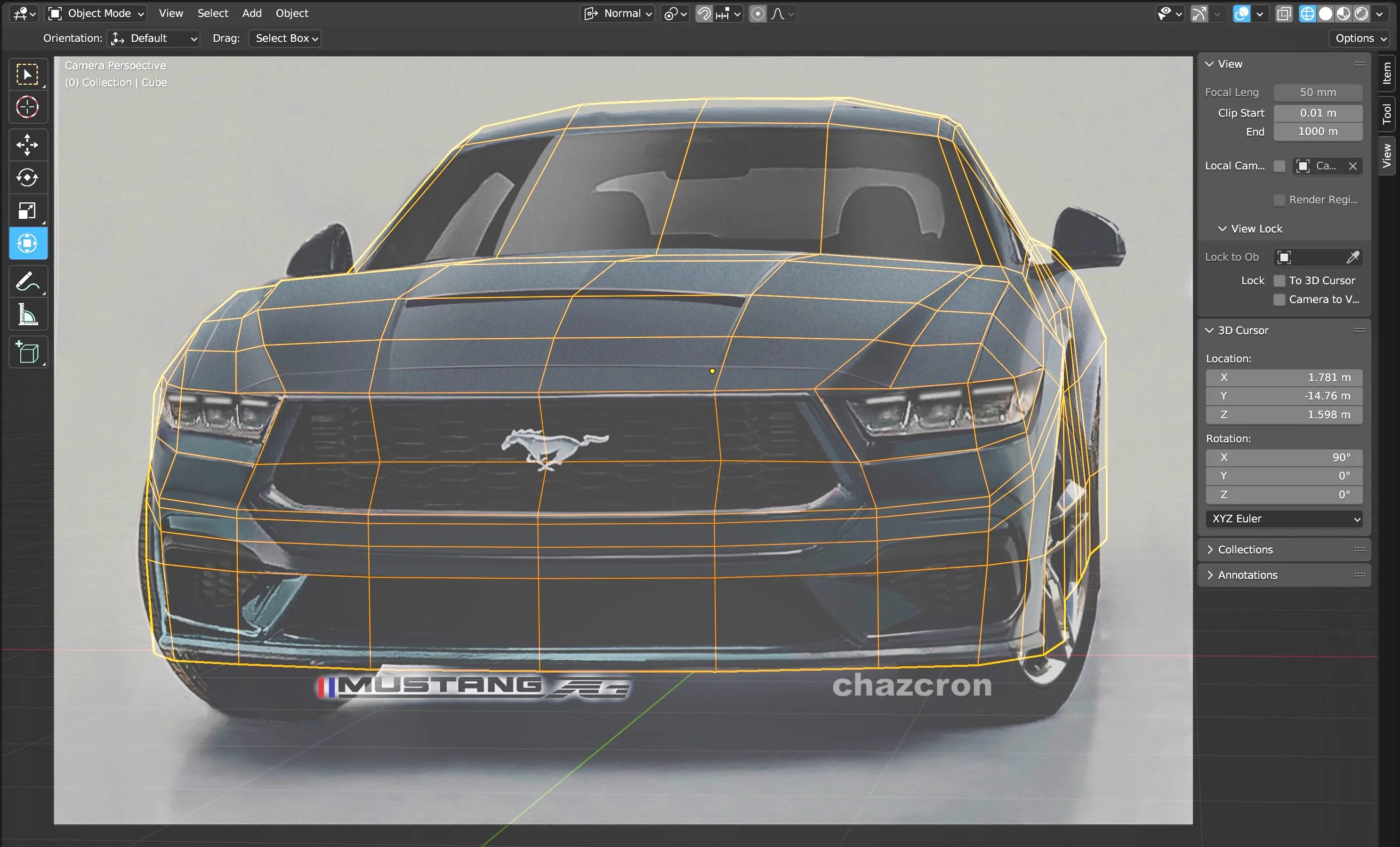Switch to the Item sidebar tab
Viewport: 1400px width, 847px height.
click(x=1387, y=73)
